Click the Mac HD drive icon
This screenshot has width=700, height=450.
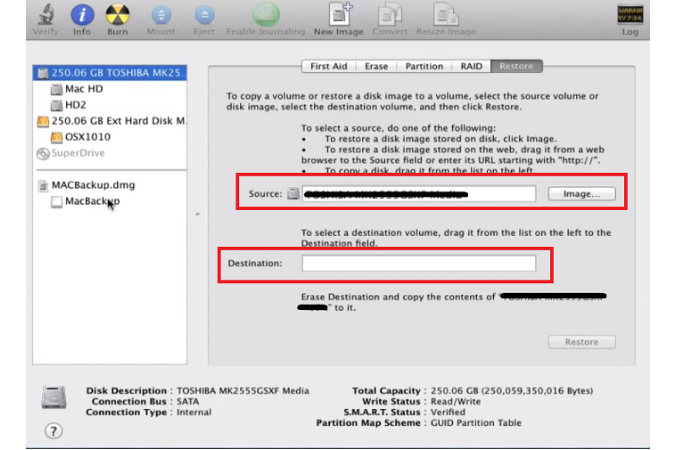[x=56, y=89]
